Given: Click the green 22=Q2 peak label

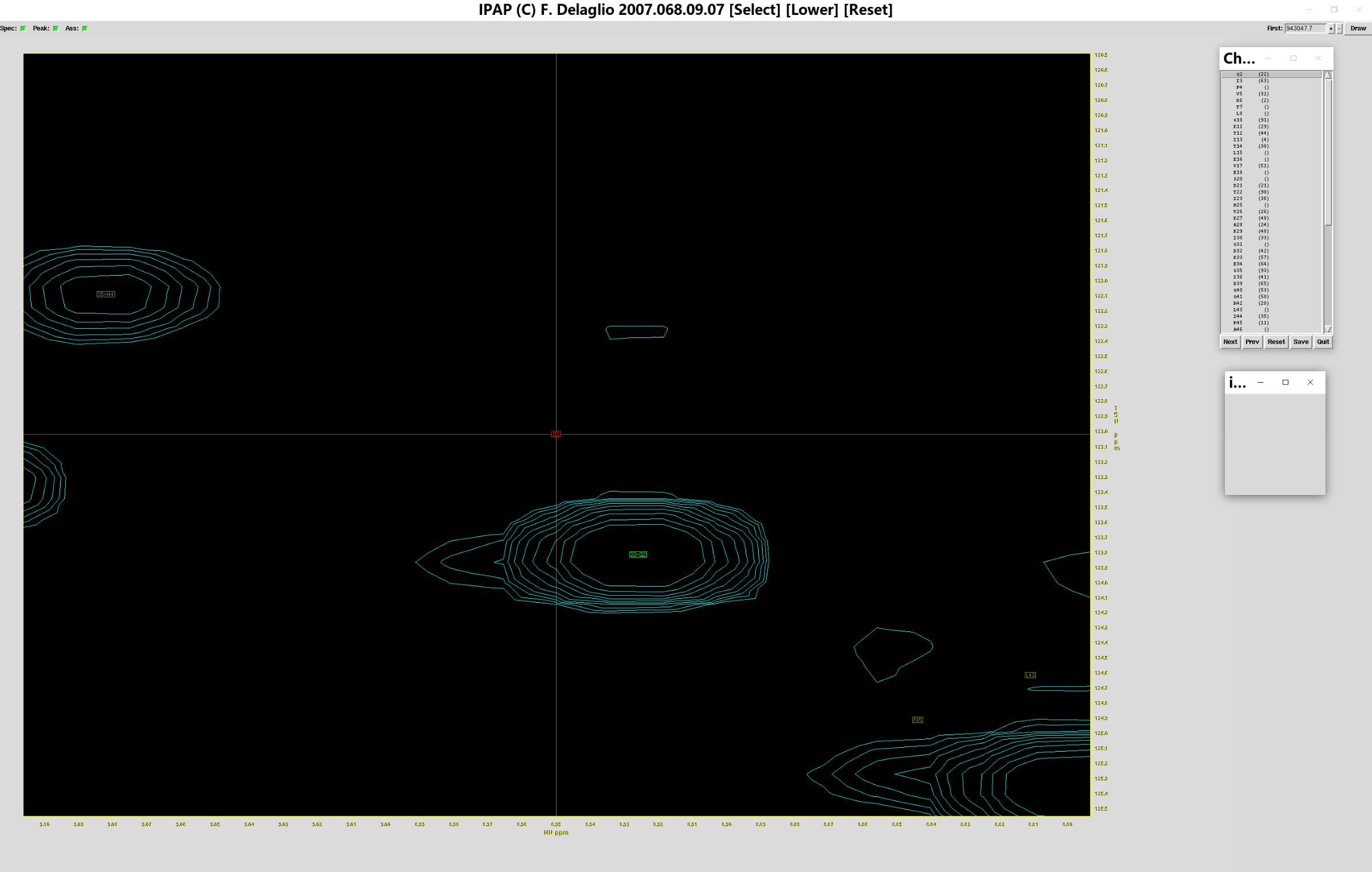Looking at the screenshot, I should [x=637, y=554].
